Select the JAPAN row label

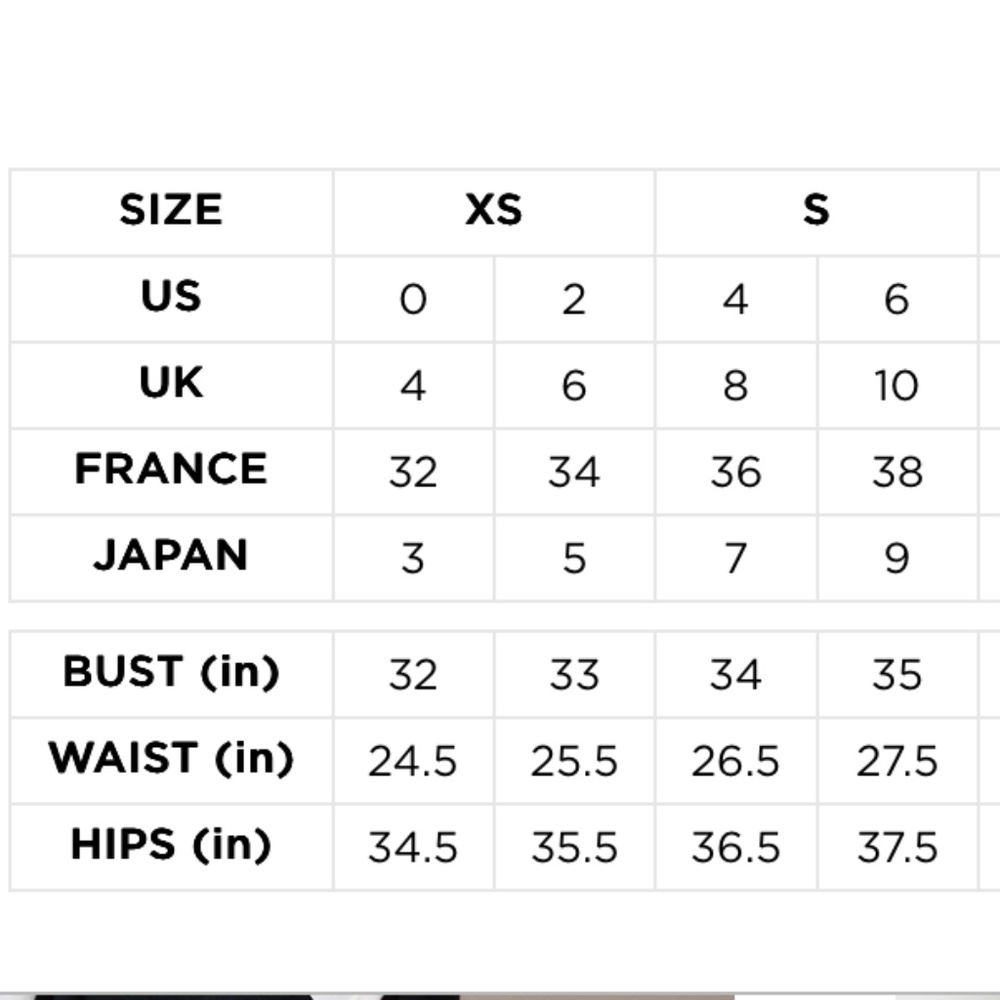tap(171, 556)
